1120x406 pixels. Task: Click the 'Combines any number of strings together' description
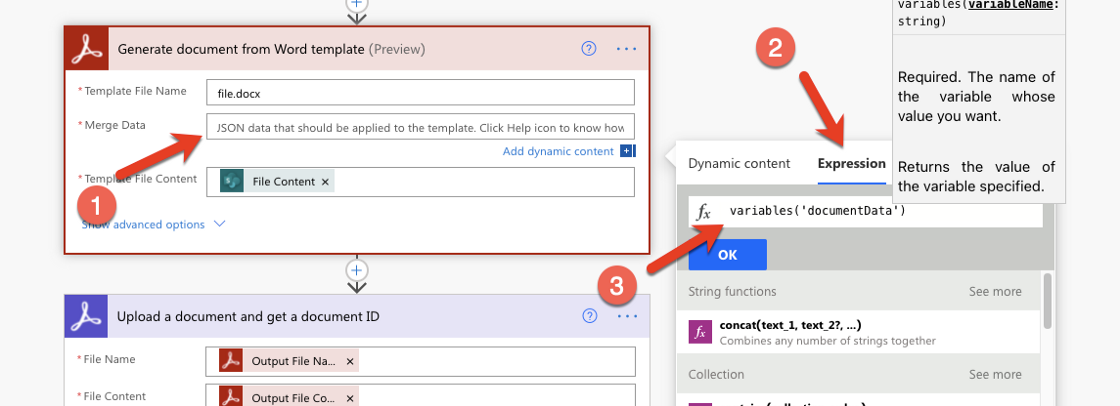828,341
